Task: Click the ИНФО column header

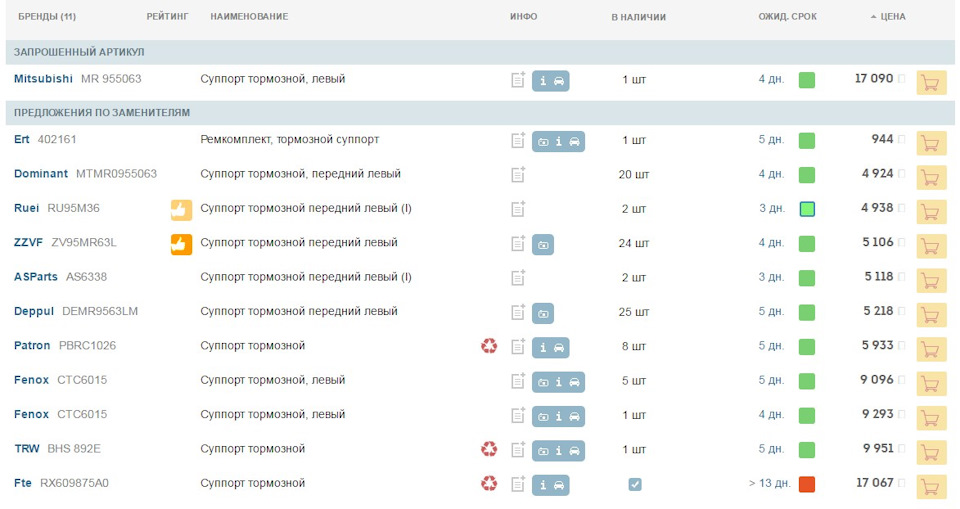Action: (523, 17)
